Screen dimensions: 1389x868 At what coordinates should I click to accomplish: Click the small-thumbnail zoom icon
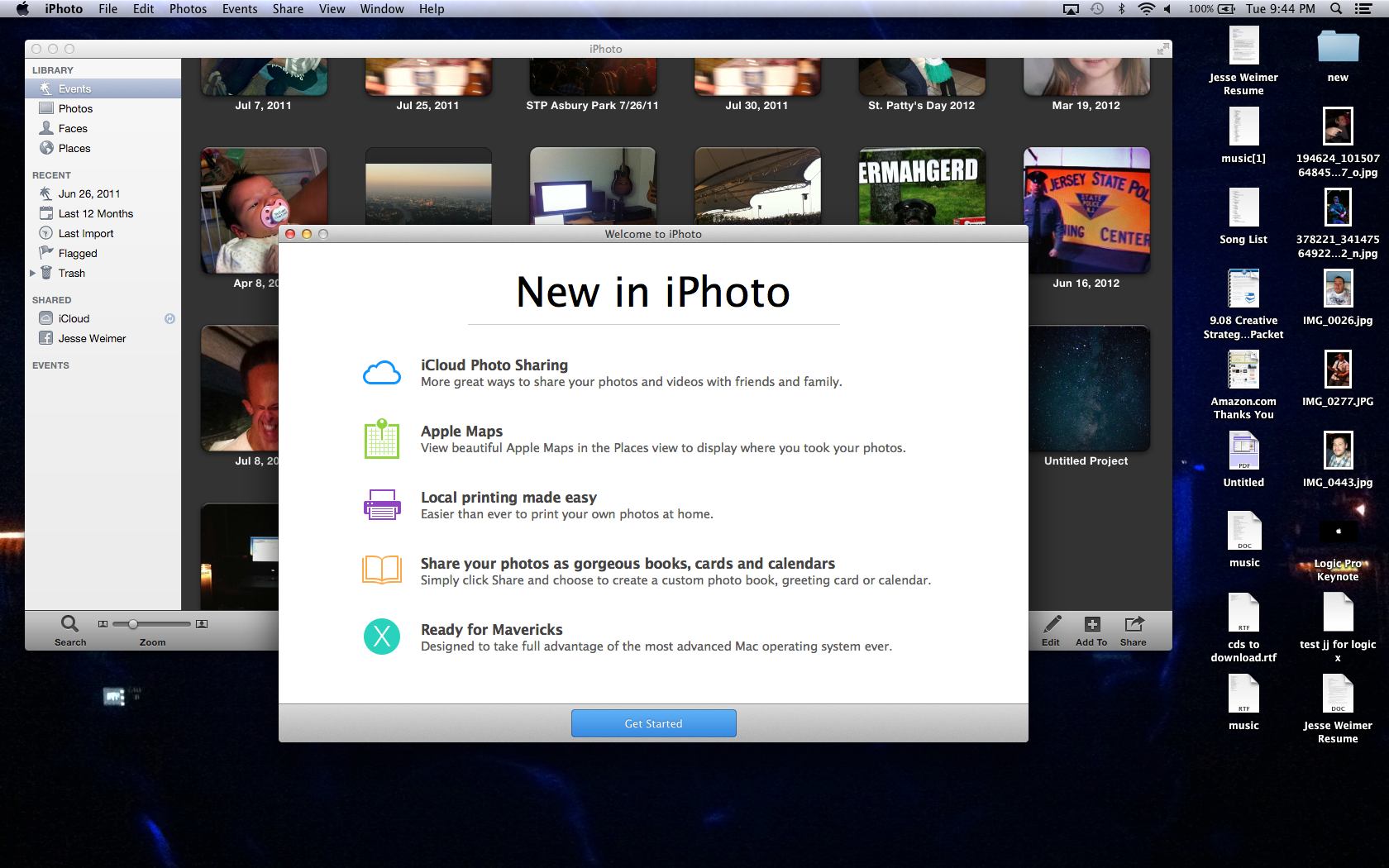103,624
